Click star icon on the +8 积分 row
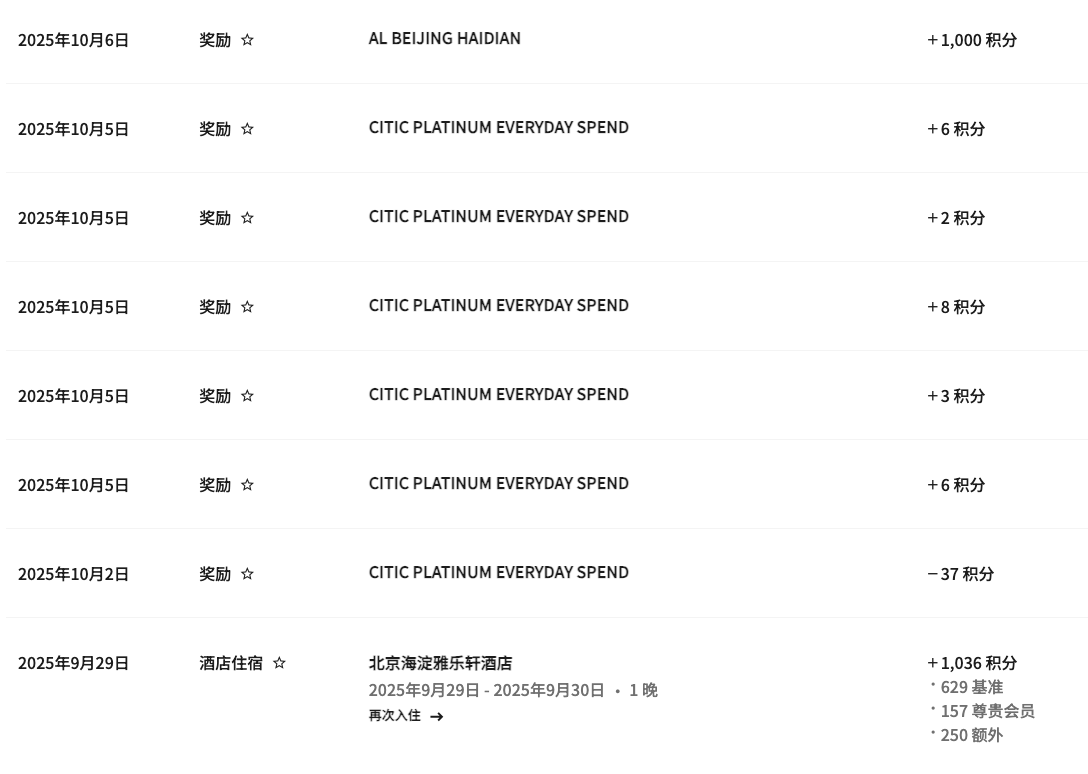1088x774 pixels. 247,307
